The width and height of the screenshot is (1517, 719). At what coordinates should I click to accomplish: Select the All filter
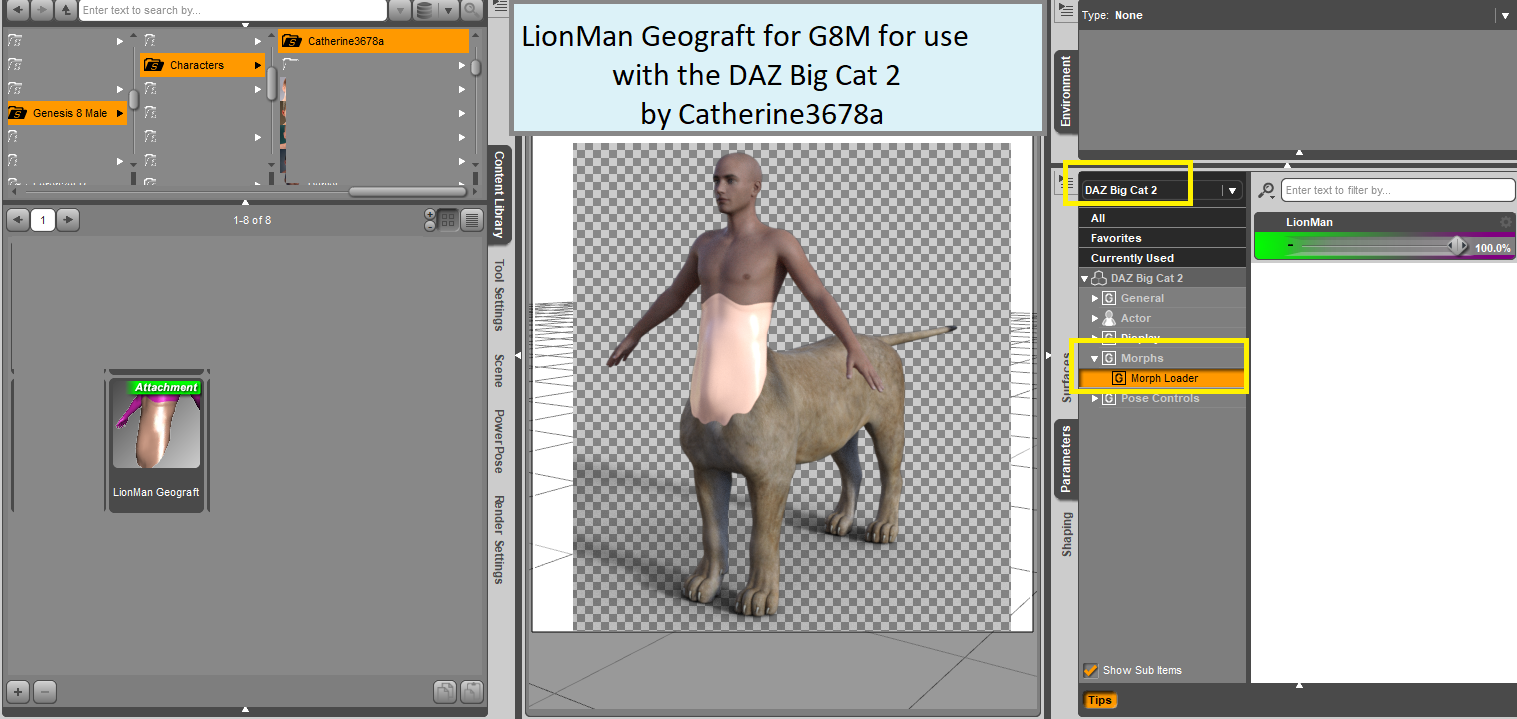[x=1162, y=218]
